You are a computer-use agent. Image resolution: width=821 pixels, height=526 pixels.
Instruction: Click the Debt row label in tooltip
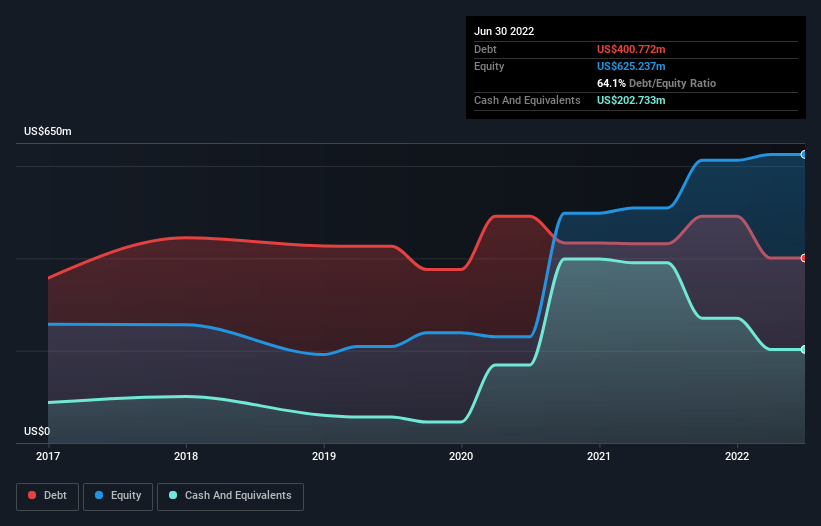[485, 49]
